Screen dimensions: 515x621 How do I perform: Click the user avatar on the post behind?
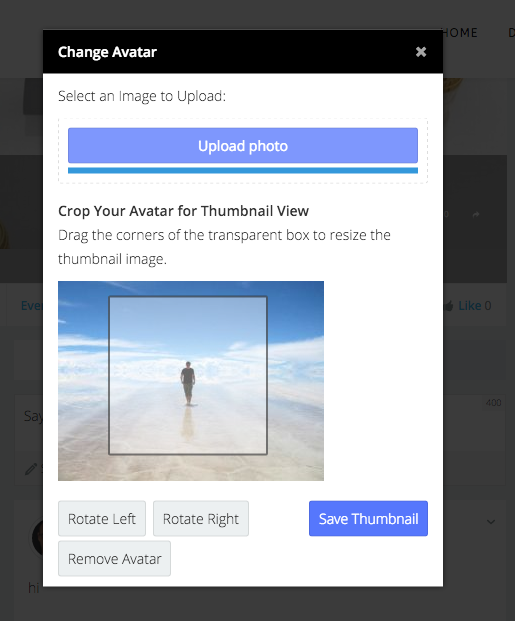(37, 537)
